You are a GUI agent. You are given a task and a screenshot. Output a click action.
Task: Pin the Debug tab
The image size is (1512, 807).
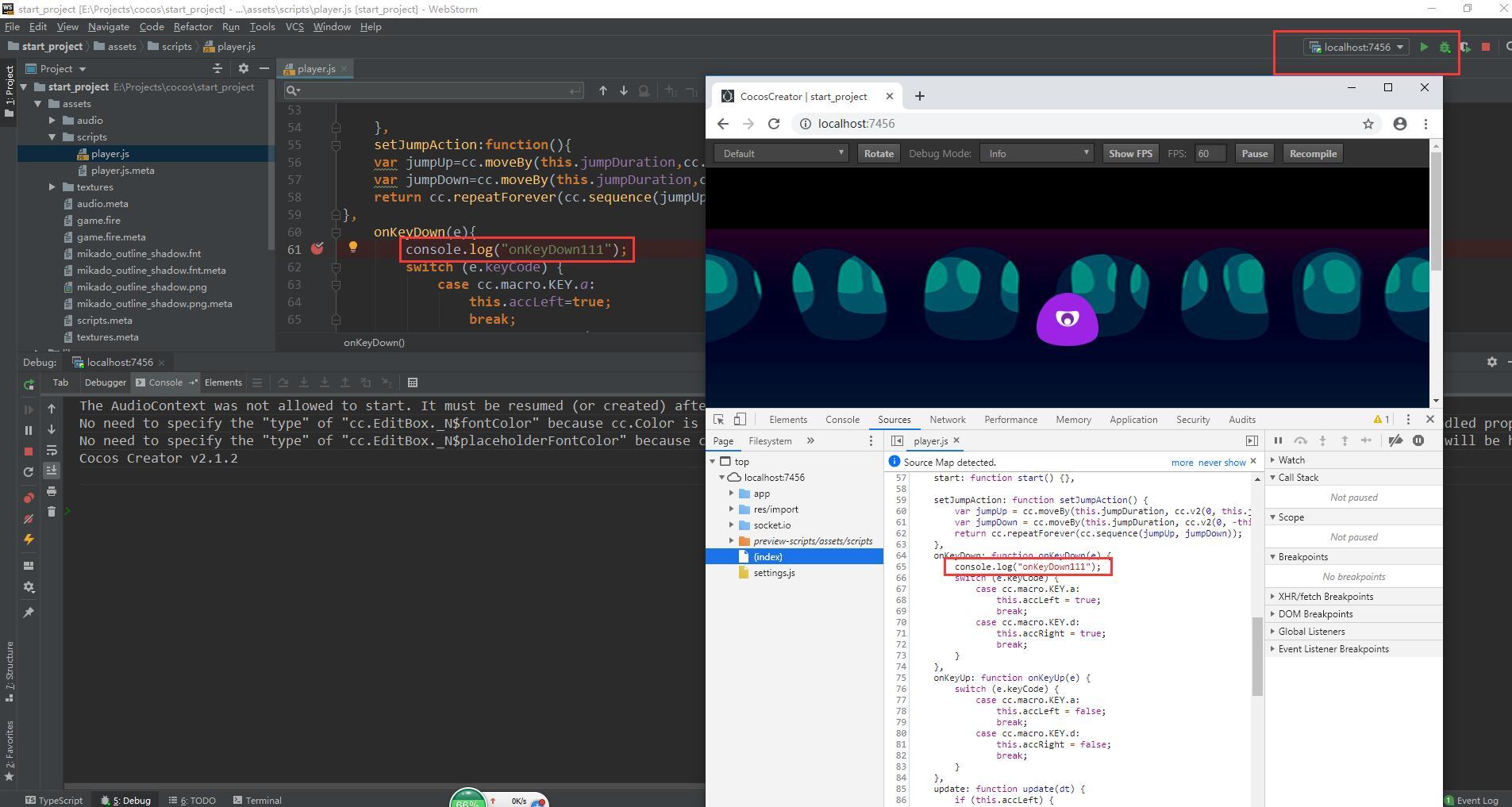[29, 613]
